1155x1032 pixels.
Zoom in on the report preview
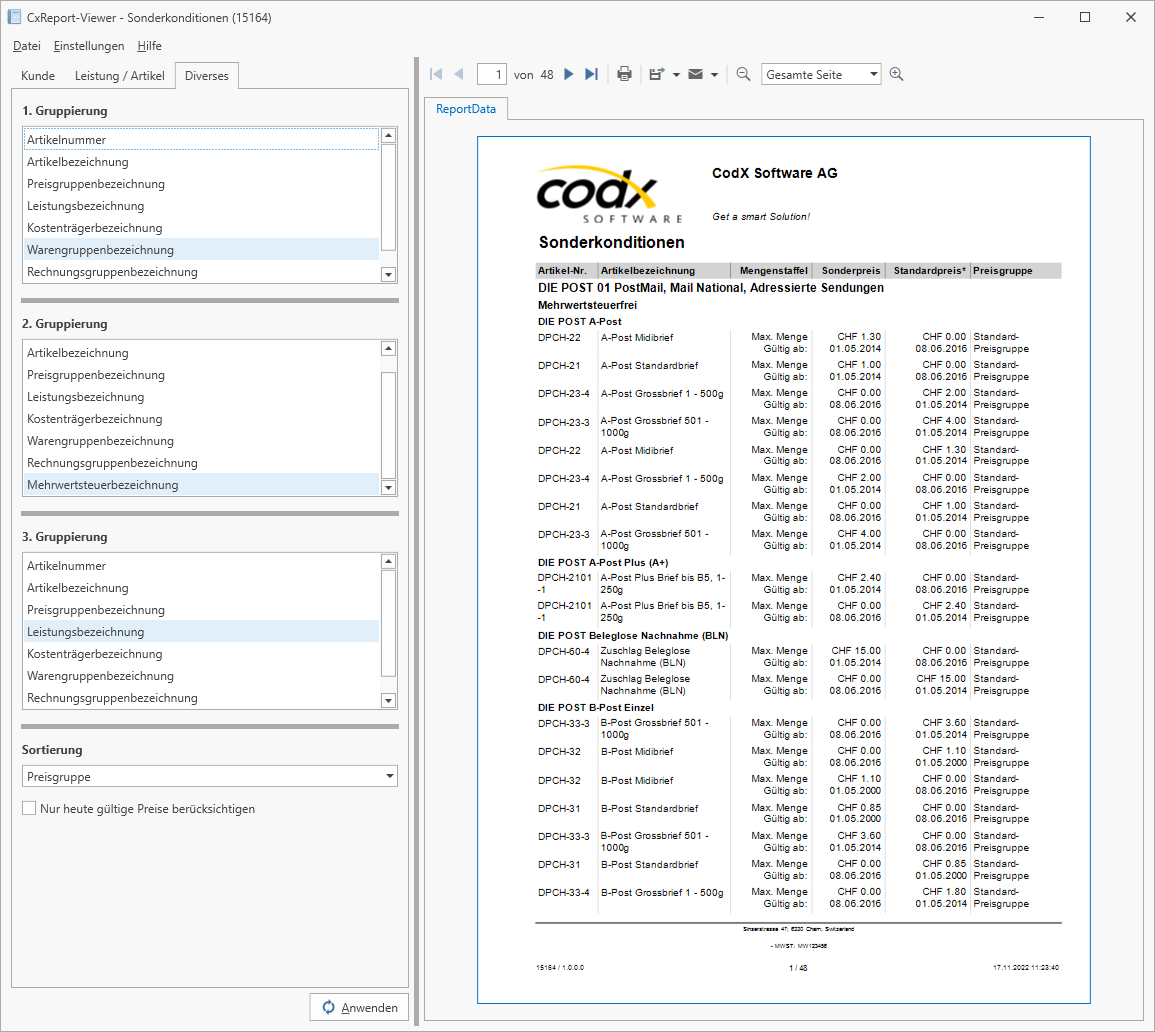pyautogui.click(x=896, y=74)
